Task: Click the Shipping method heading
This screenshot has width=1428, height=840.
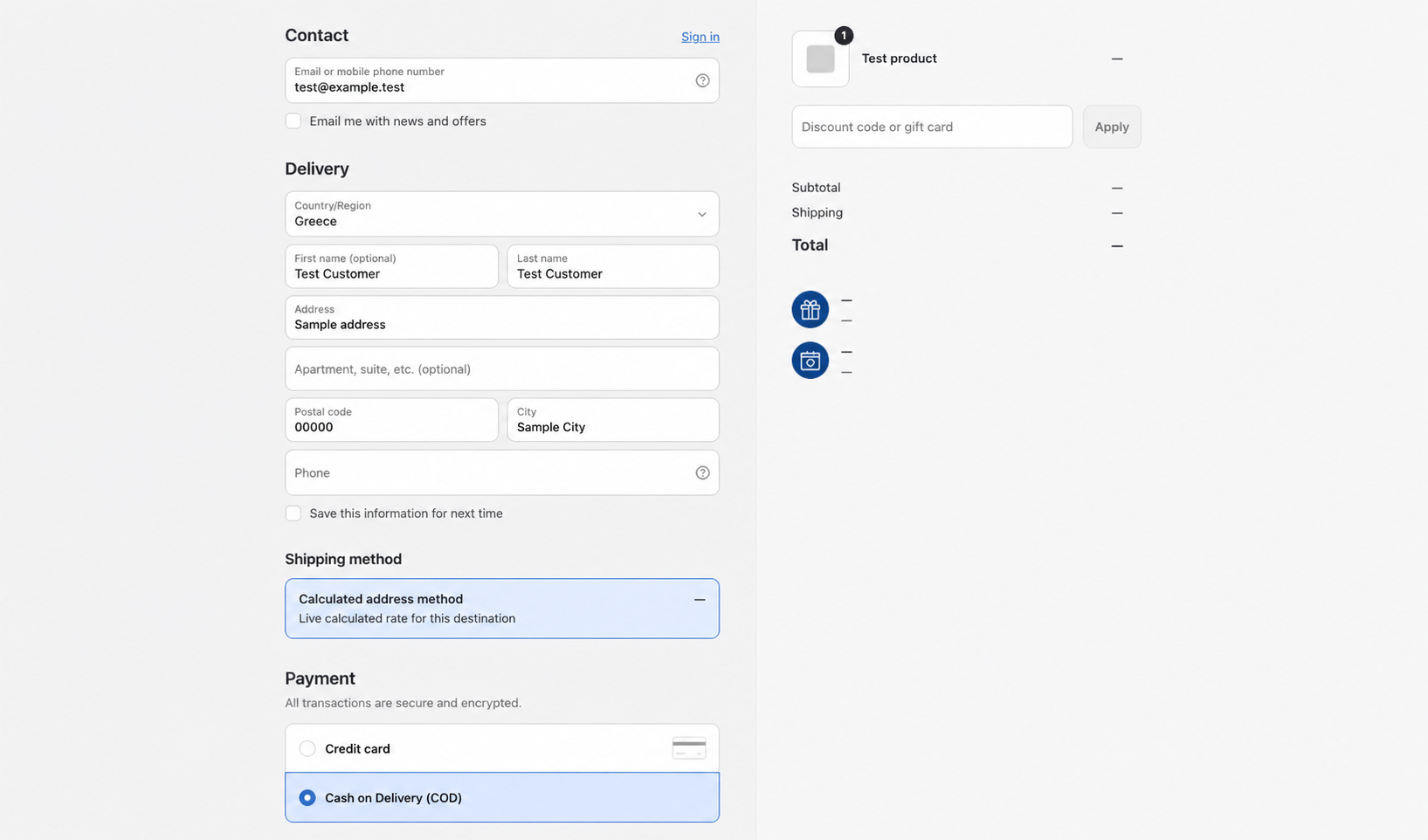Action: pyautogui.click(x=343, y=559)
